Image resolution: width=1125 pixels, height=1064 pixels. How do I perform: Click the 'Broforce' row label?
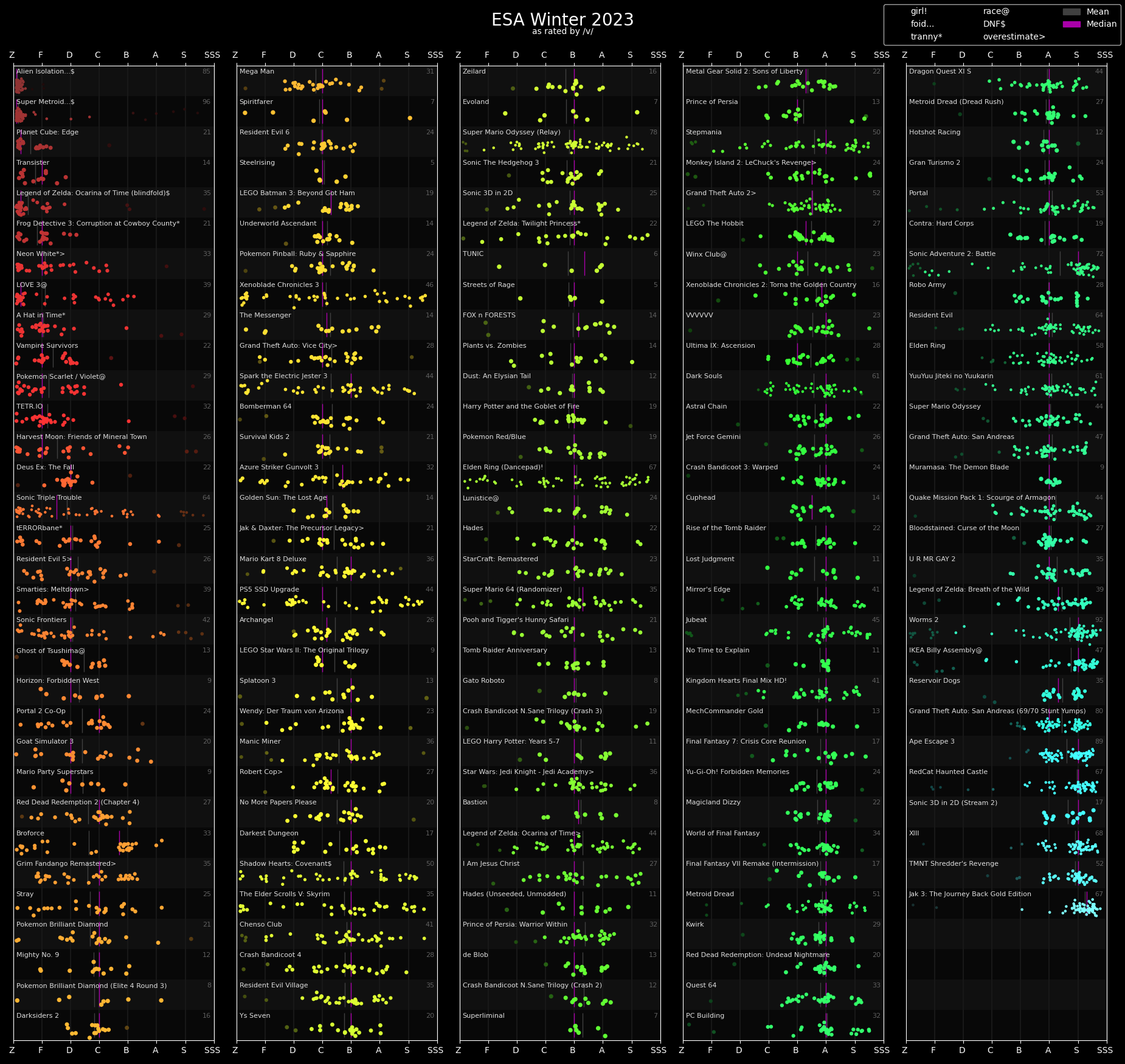[30, 834]
